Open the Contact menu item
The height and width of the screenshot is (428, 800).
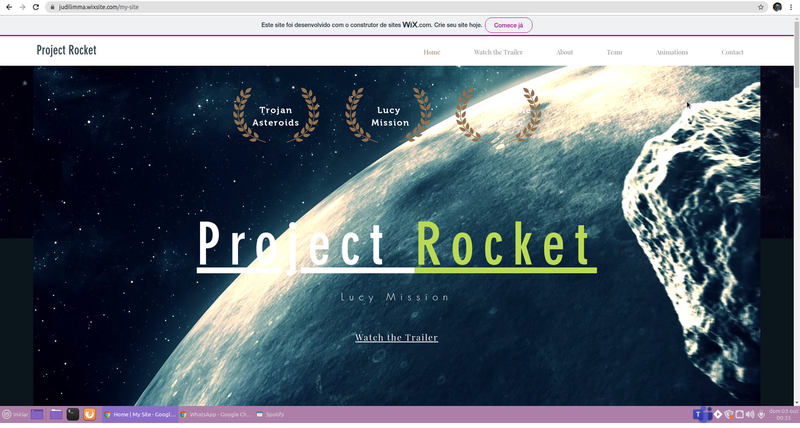732,52
